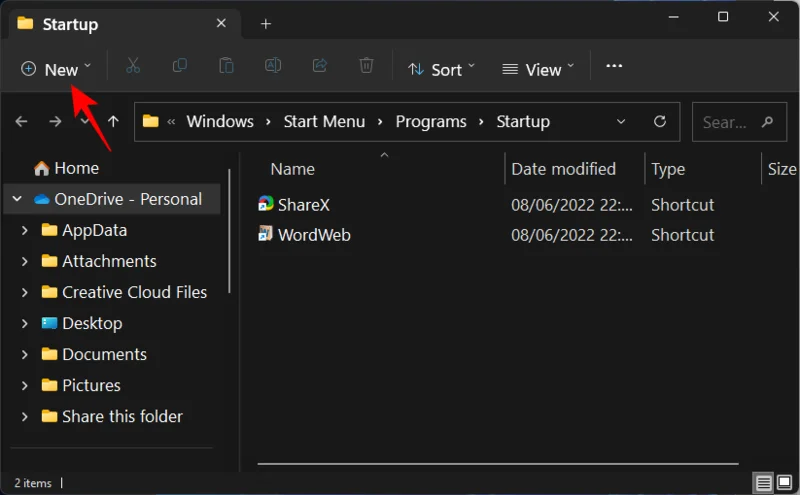Viewport: 800px width, 495px height.
Task: Open the New item menu
Action: [56, 69]
